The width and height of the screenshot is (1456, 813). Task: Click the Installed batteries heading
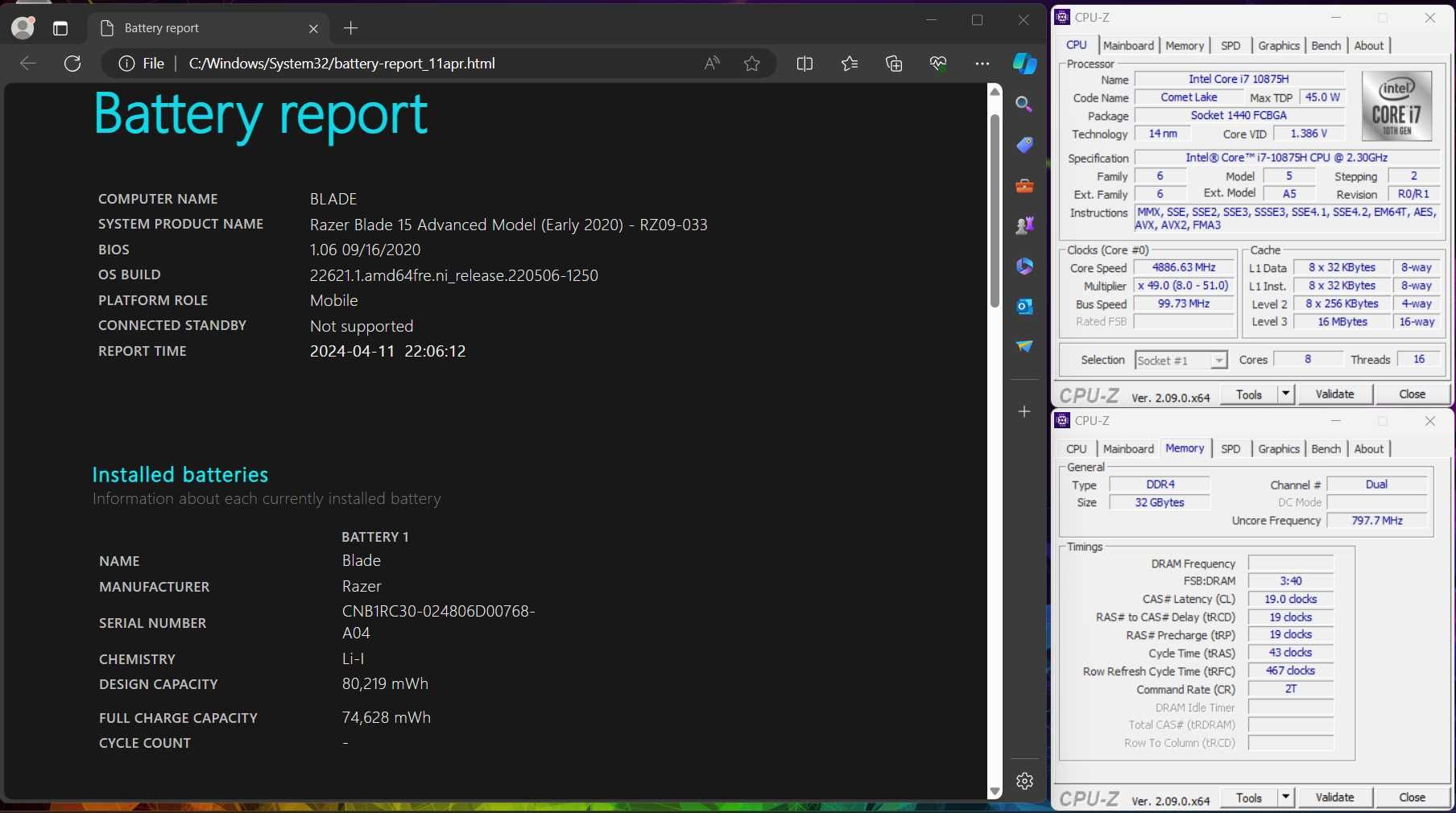point(180,475)
